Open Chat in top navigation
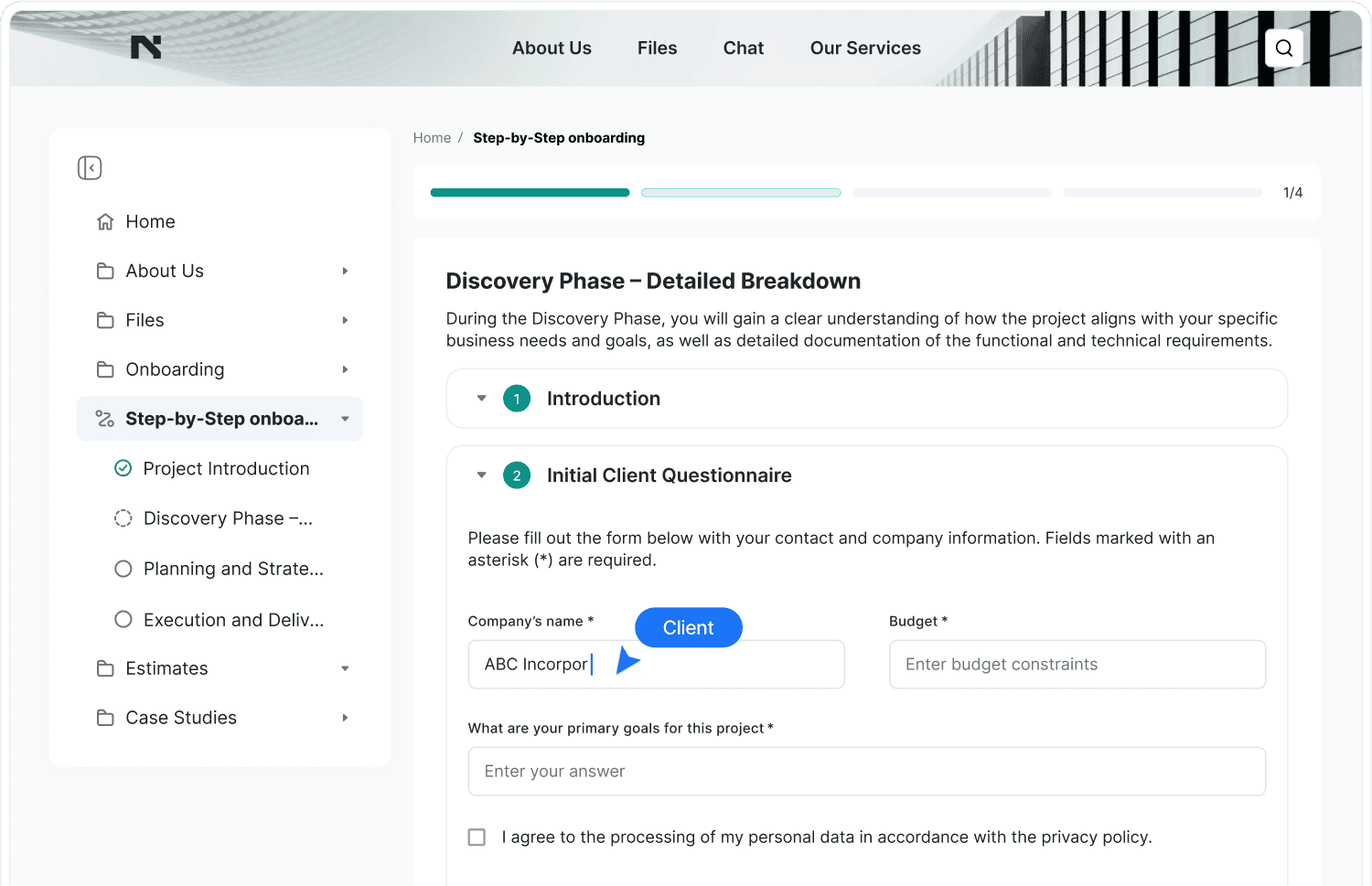Screen dimensions: 1372x886 (x=744, y=48)
